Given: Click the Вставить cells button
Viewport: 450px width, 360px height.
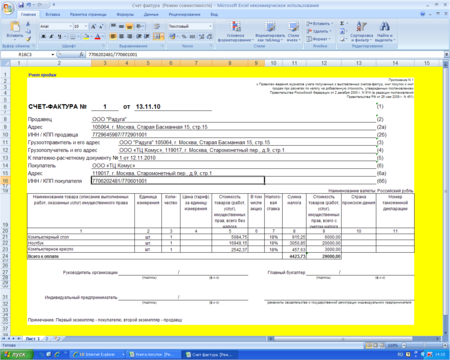Looking at the screenshot, I should click(x=319, y=24).
